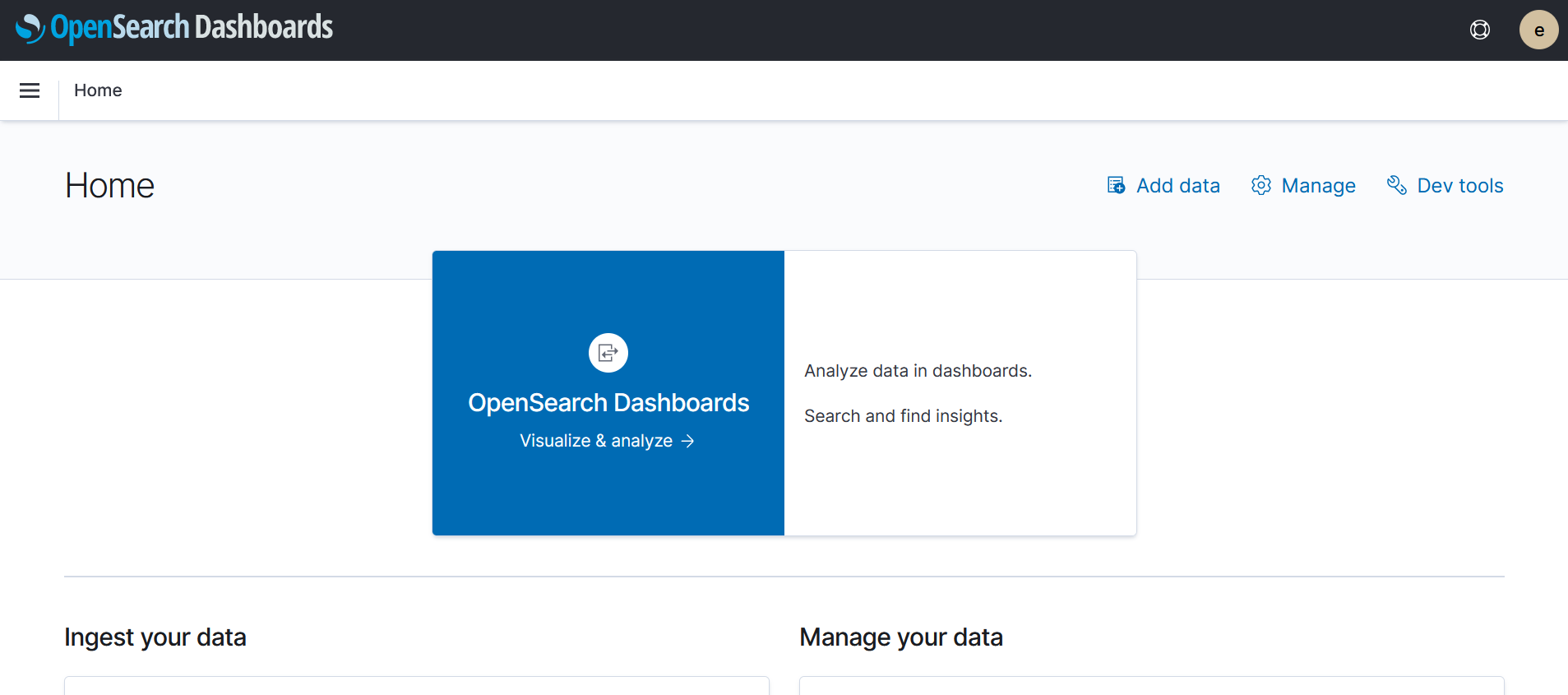Open the Manage link
This screenshot has width=1568, height=695.
point(1303,186)
